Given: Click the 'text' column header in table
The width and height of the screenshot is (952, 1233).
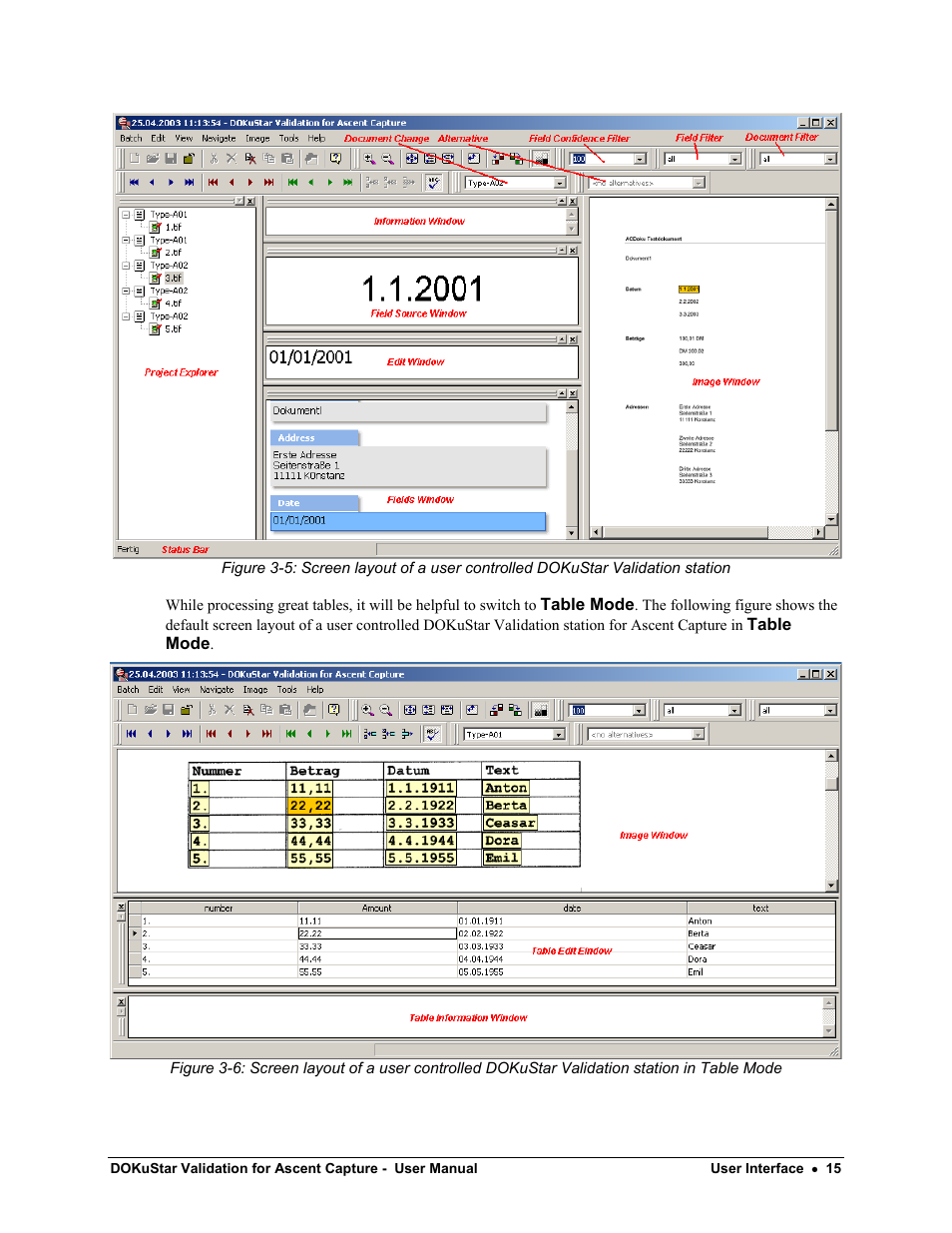Looking at the screenshot, I should (x=760, y=909).
